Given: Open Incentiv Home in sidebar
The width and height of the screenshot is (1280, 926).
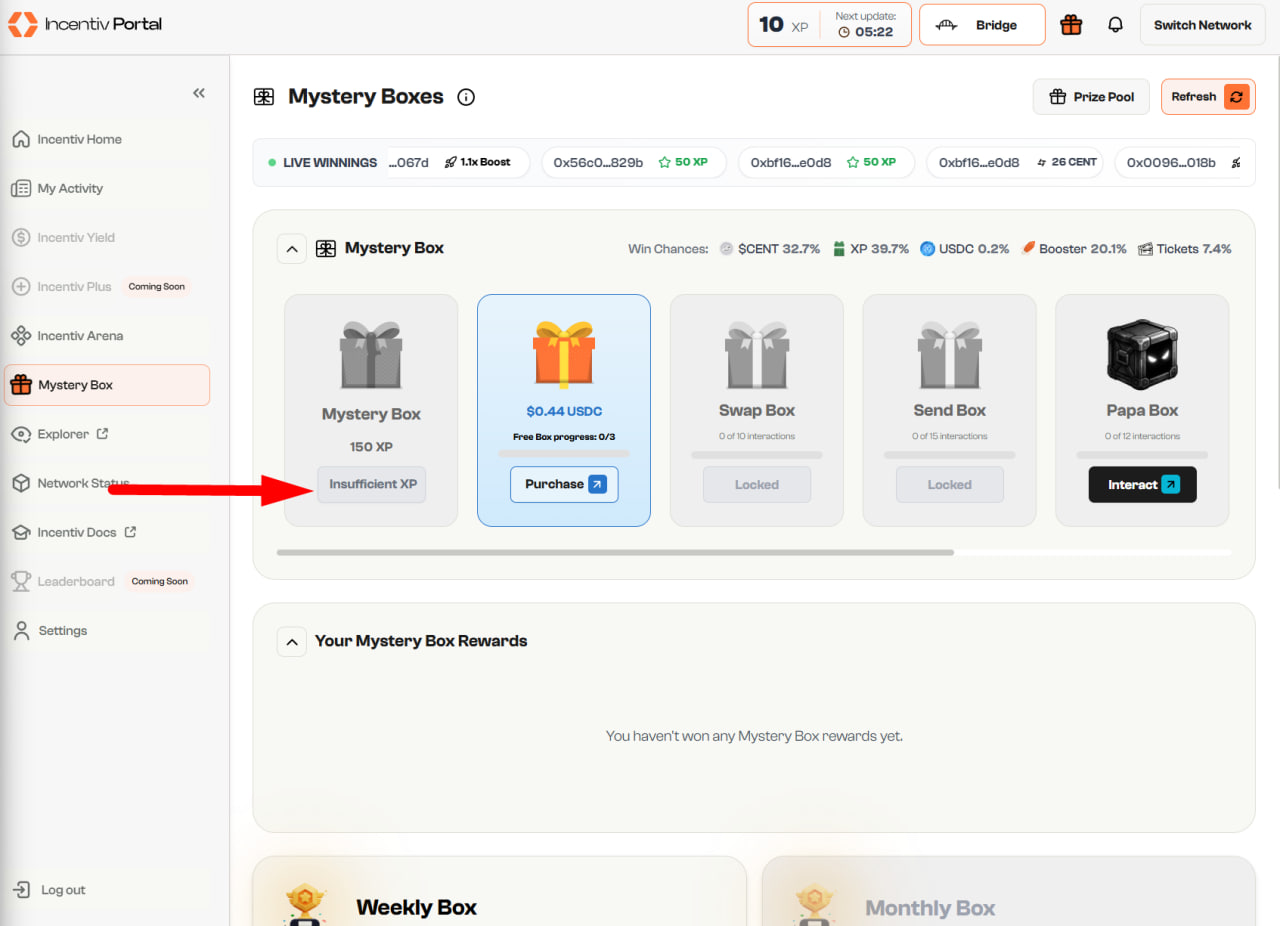Looking at the screenshot, I should pyautogui.click(x=79, y=139).
